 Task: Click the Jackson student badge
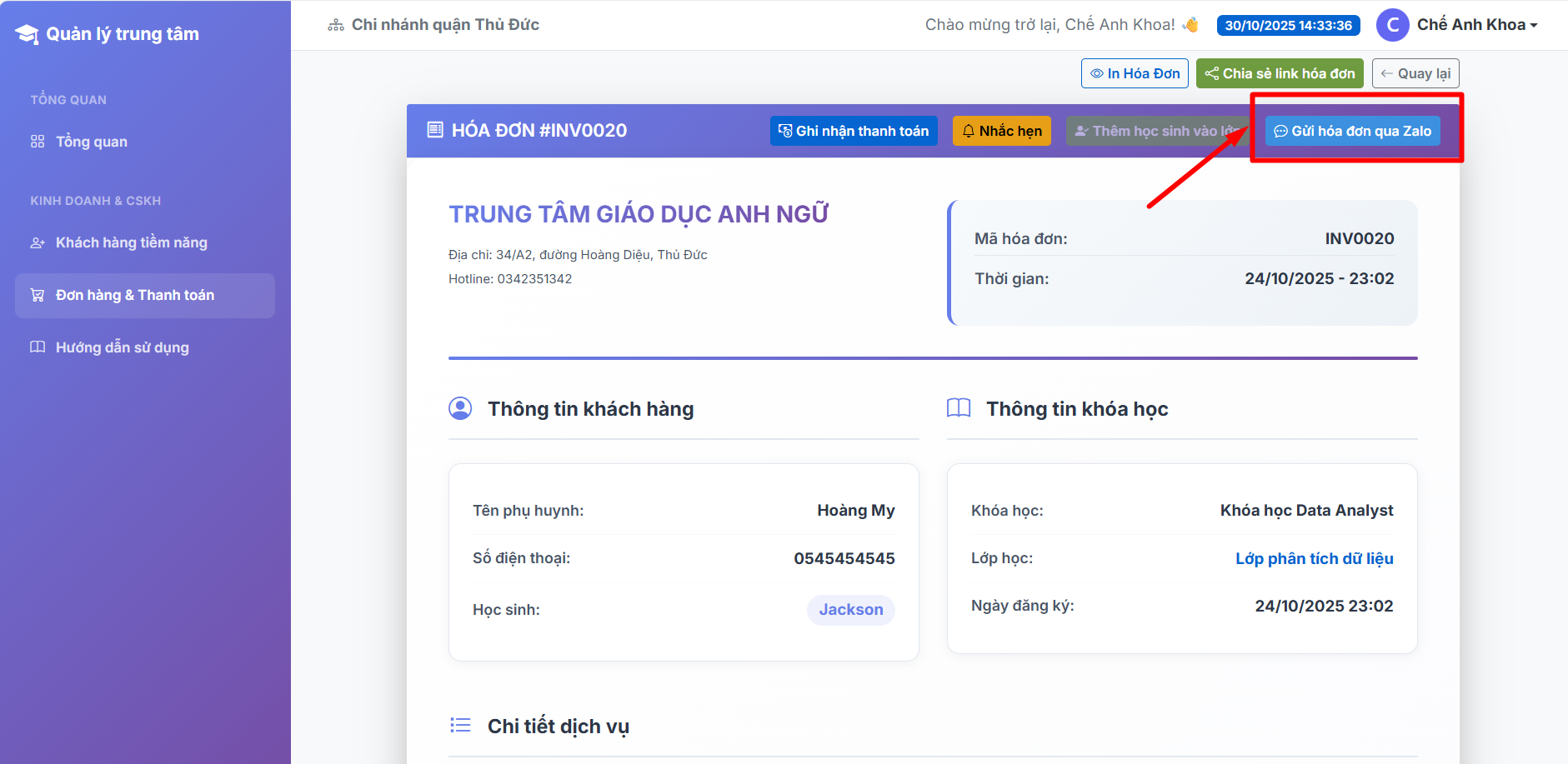(850, 610)
